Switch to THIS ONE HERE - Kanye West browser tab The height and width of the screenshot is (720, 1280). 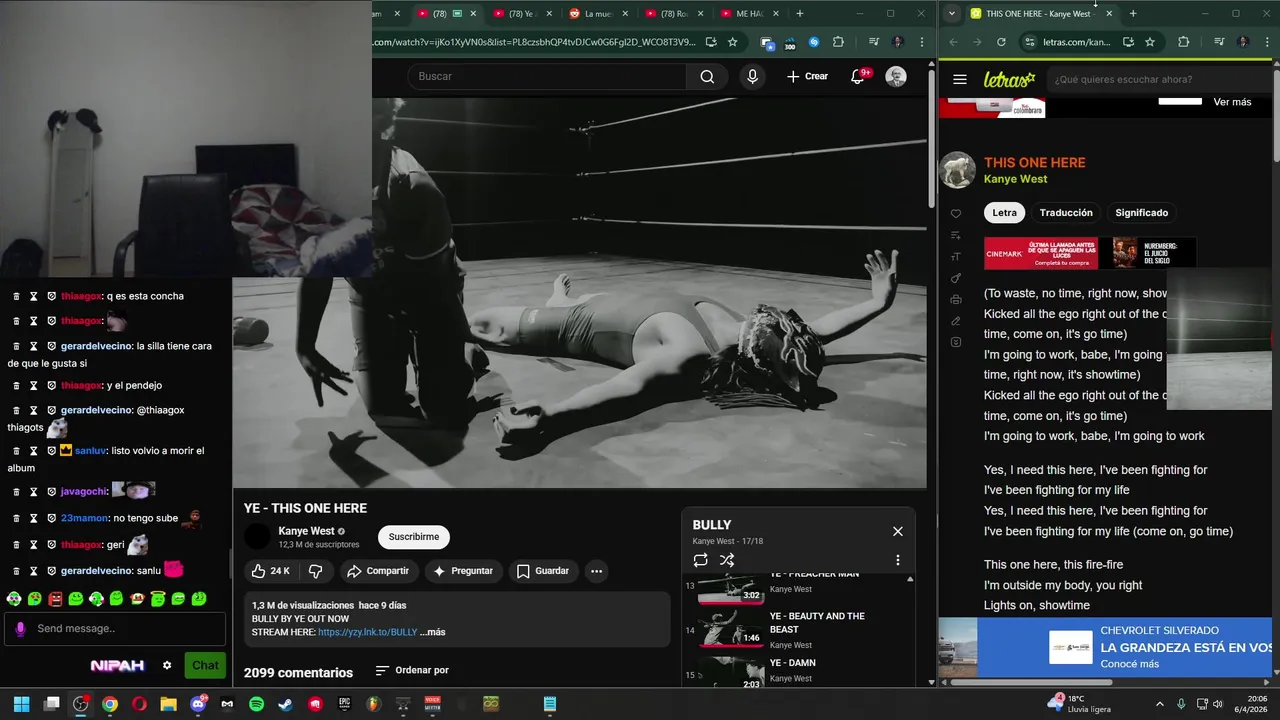[1038, 14]
